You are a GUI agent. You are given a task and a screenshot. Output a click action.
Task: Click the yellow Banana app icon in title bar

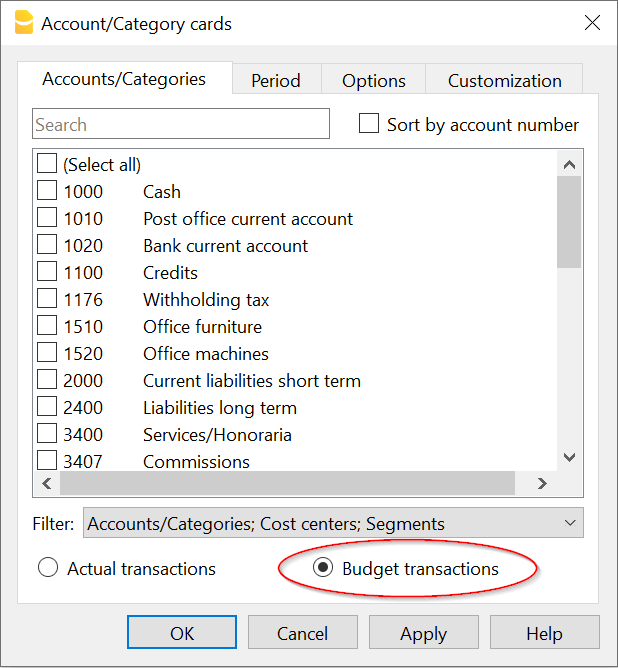[x=23, y=23]
